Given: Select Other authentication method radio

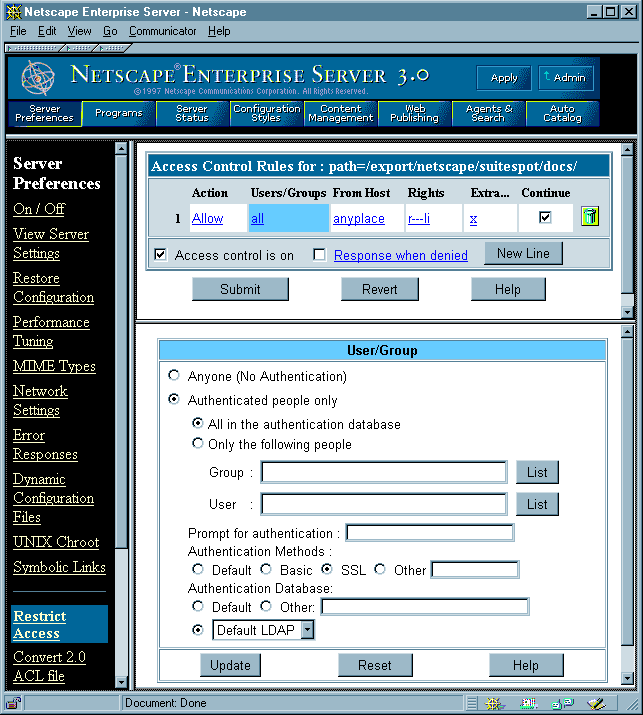Looking at the screenshot, I should tap(380, 569).
